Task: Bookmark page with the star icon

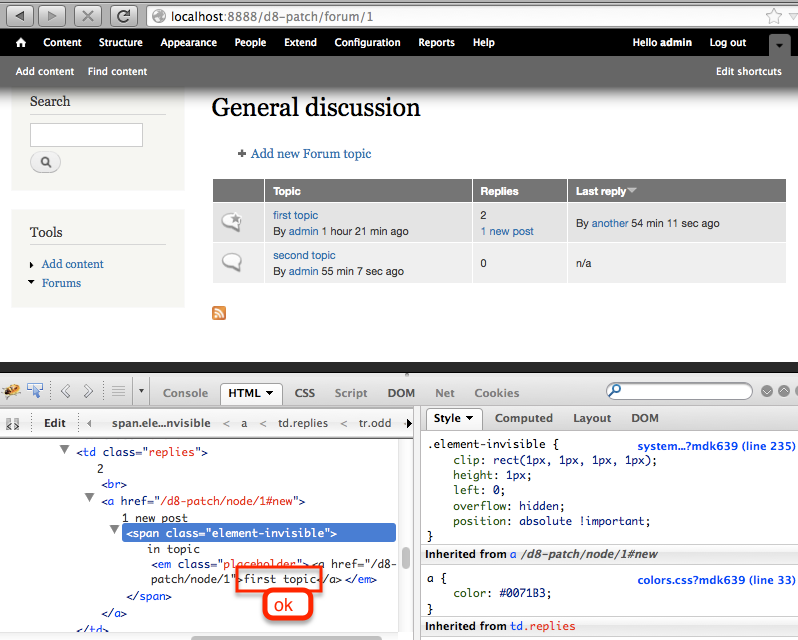Action: point(774,16)
